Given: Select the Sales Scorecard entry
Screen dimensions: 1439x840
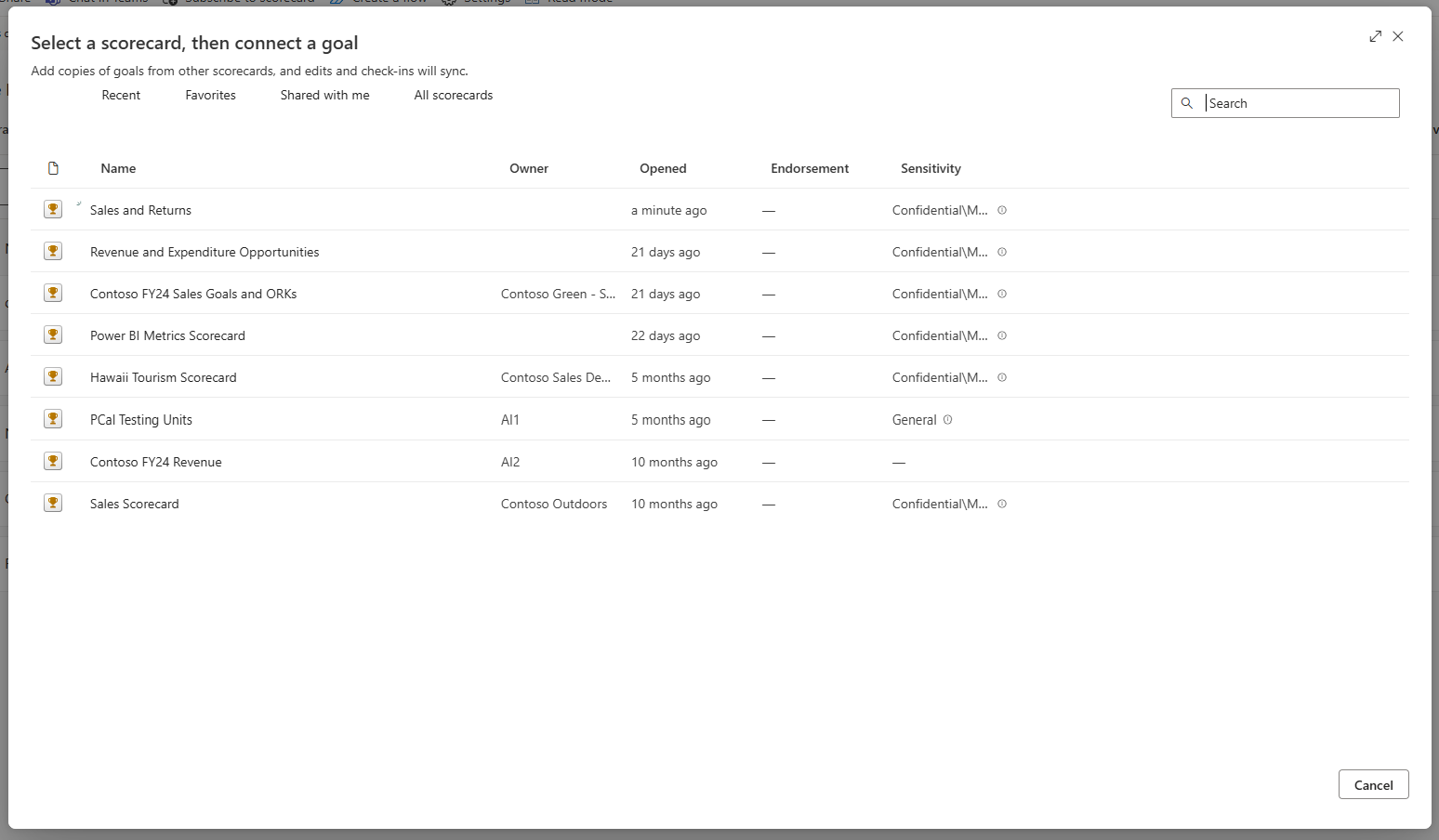Looking at the screenshot, I should [135, 504].
